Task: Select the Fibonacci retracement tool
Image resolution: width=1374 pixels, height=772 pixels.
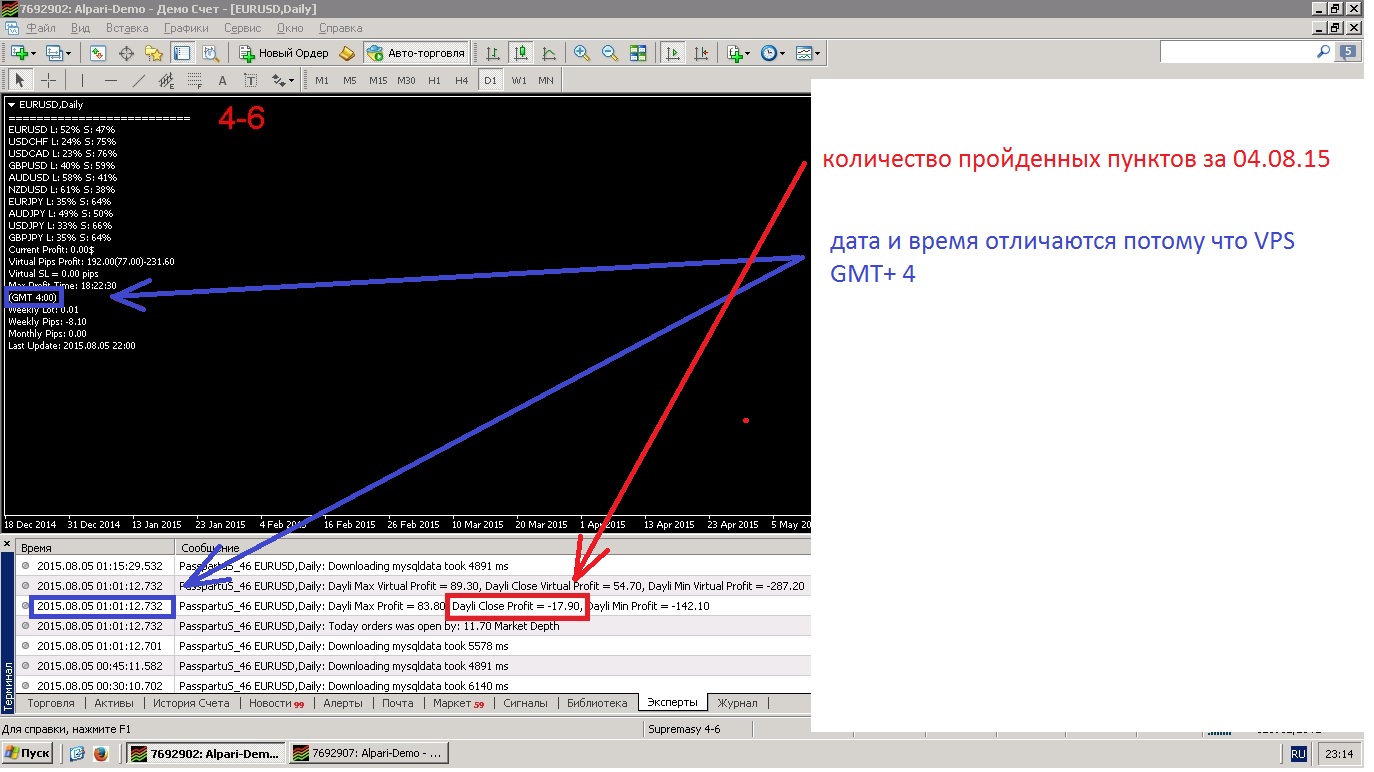Action: point(195,80)
